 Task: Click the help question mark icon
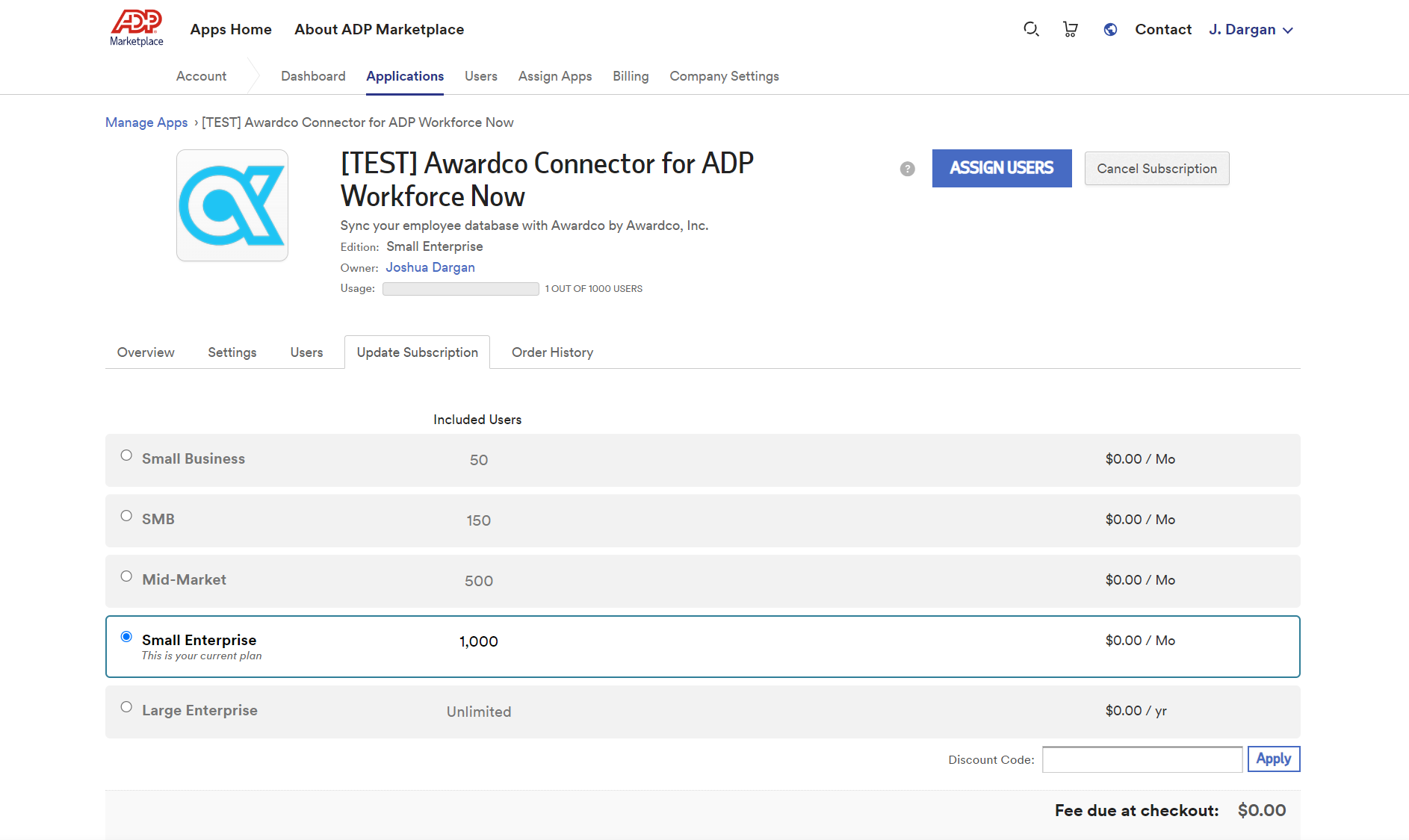point(907,169)
